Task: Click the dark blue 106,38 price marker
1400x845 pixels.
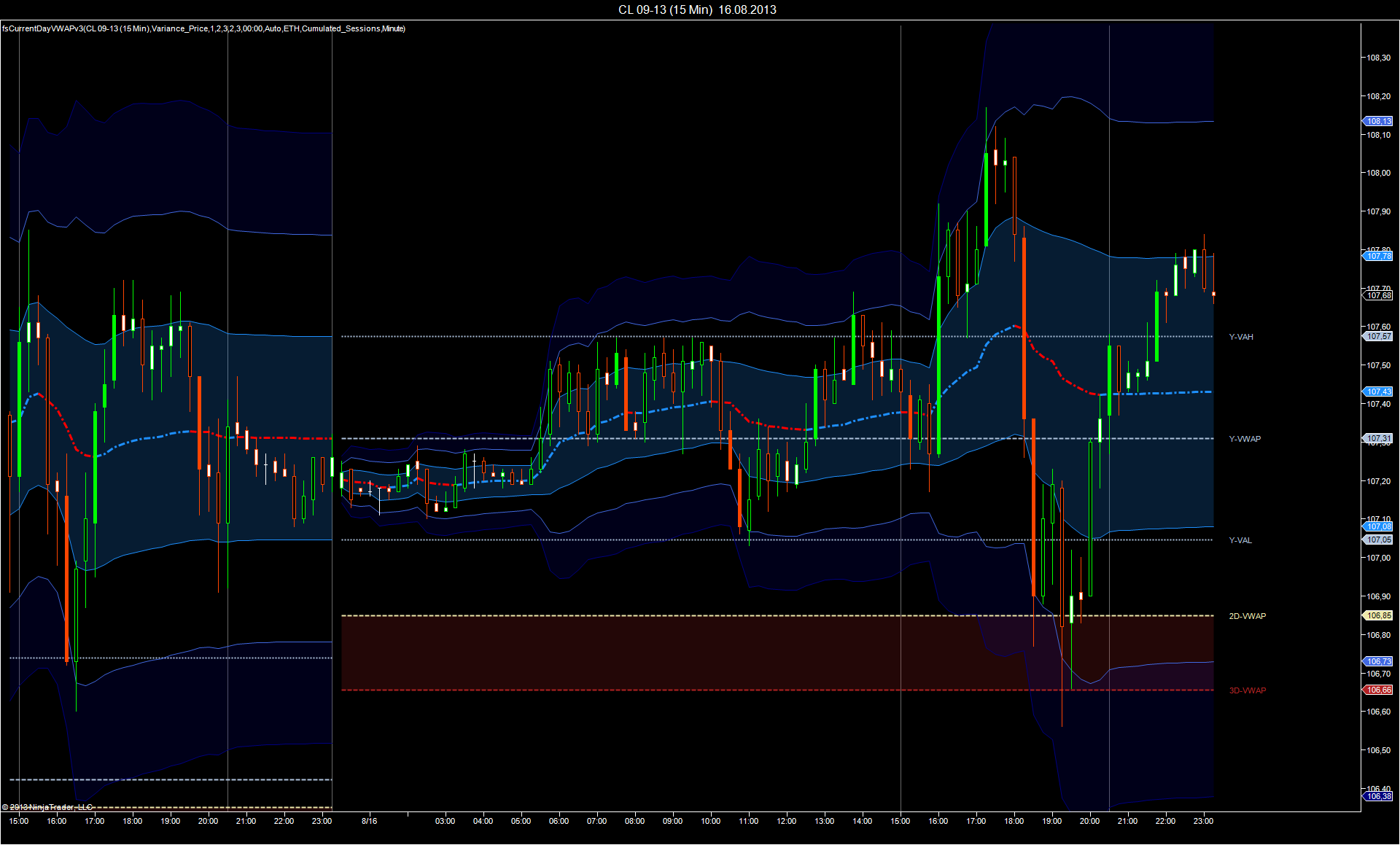Action: [x=1378, y=796]
